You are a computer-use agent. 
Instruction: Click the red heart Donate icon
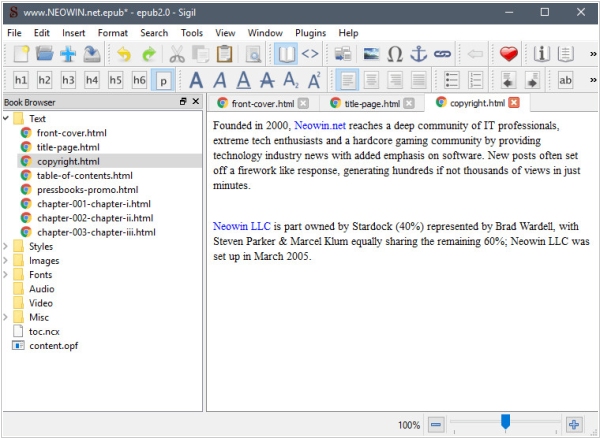[x=508, y=54]
